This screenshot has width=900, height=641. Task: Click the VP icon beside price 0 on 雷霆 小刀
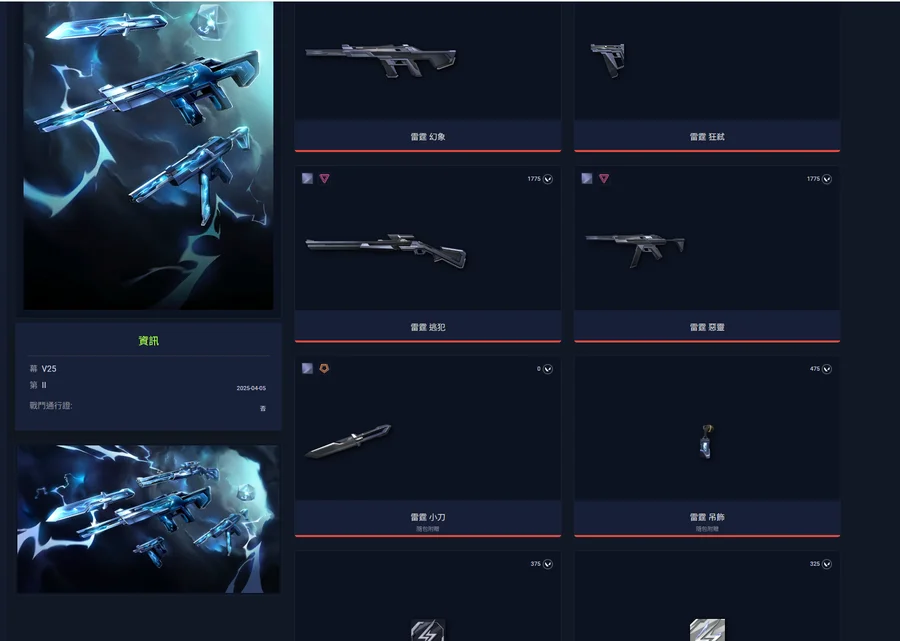[548, 369]
